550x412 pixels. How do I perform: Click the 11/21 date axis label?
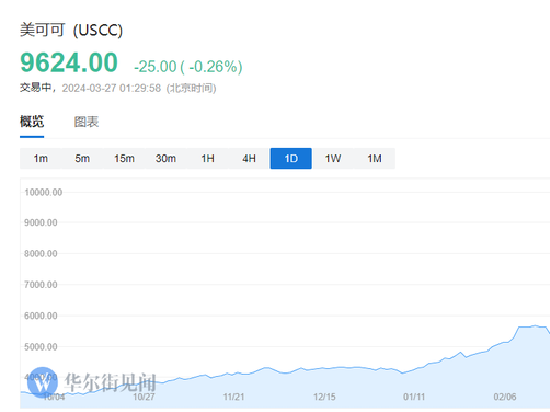[x=234, y=397]
